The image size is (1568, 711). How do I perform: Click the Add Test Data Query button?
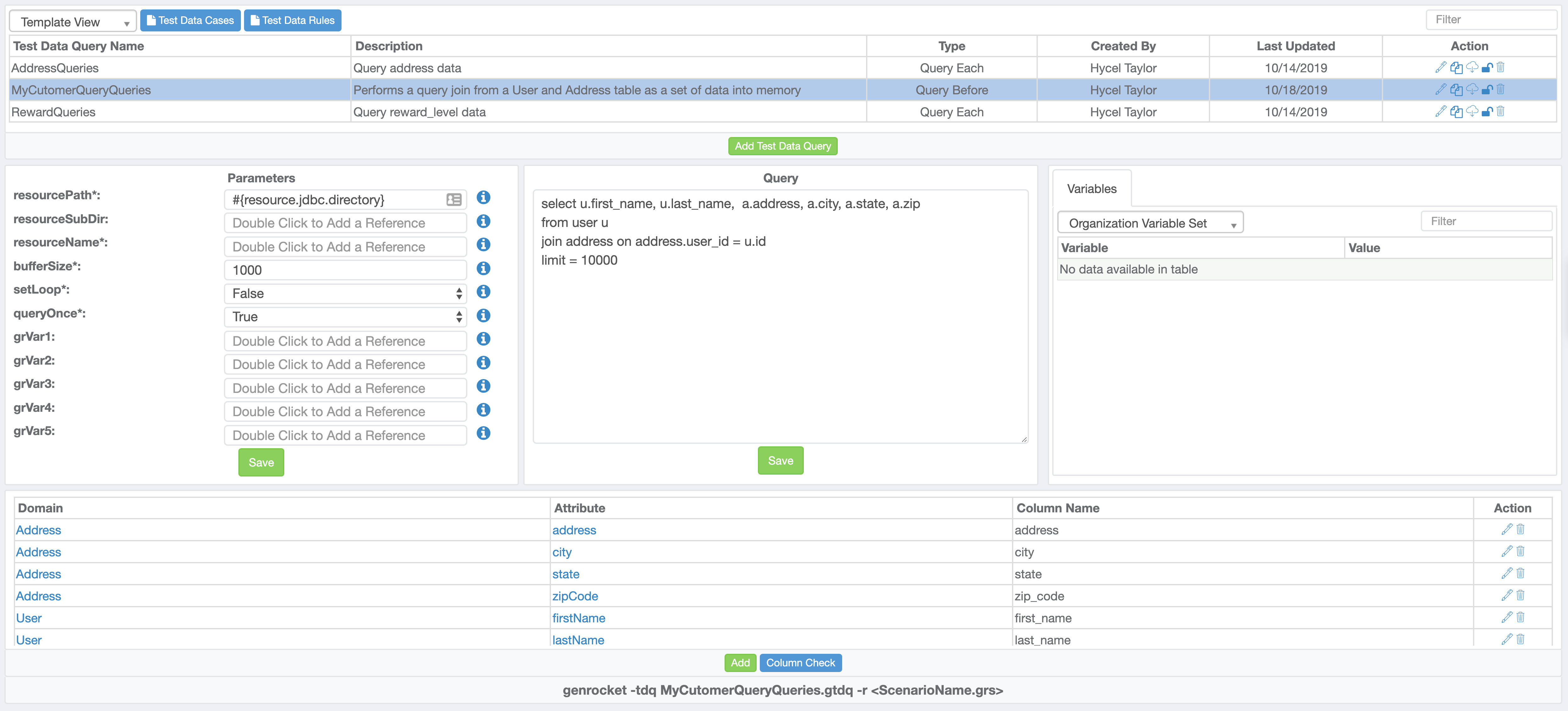[x=782, y=146]
